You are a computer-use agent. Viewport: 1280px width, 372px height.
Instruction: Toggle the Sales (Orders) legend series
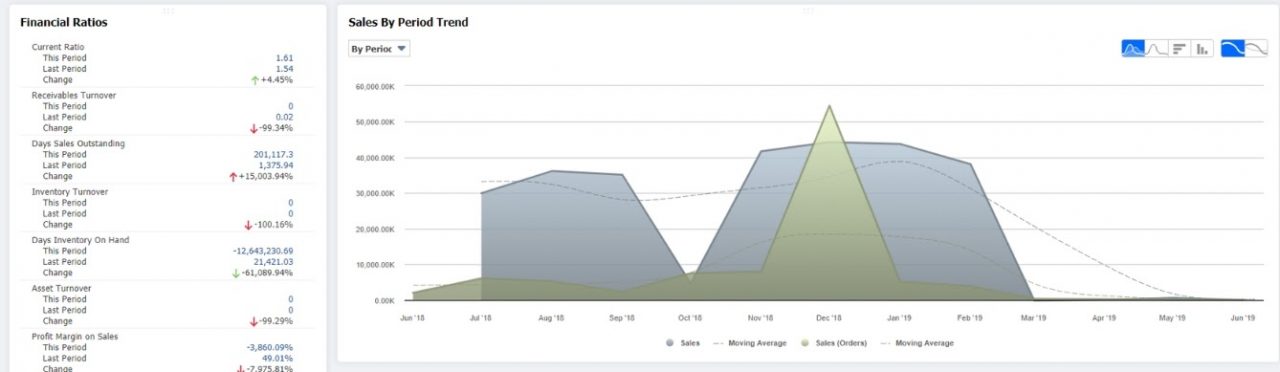834,343
